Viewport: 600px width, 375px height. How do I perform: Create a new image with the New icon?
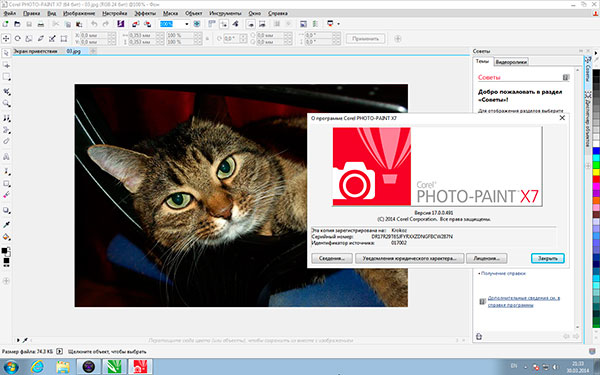(x=5, y=24)
